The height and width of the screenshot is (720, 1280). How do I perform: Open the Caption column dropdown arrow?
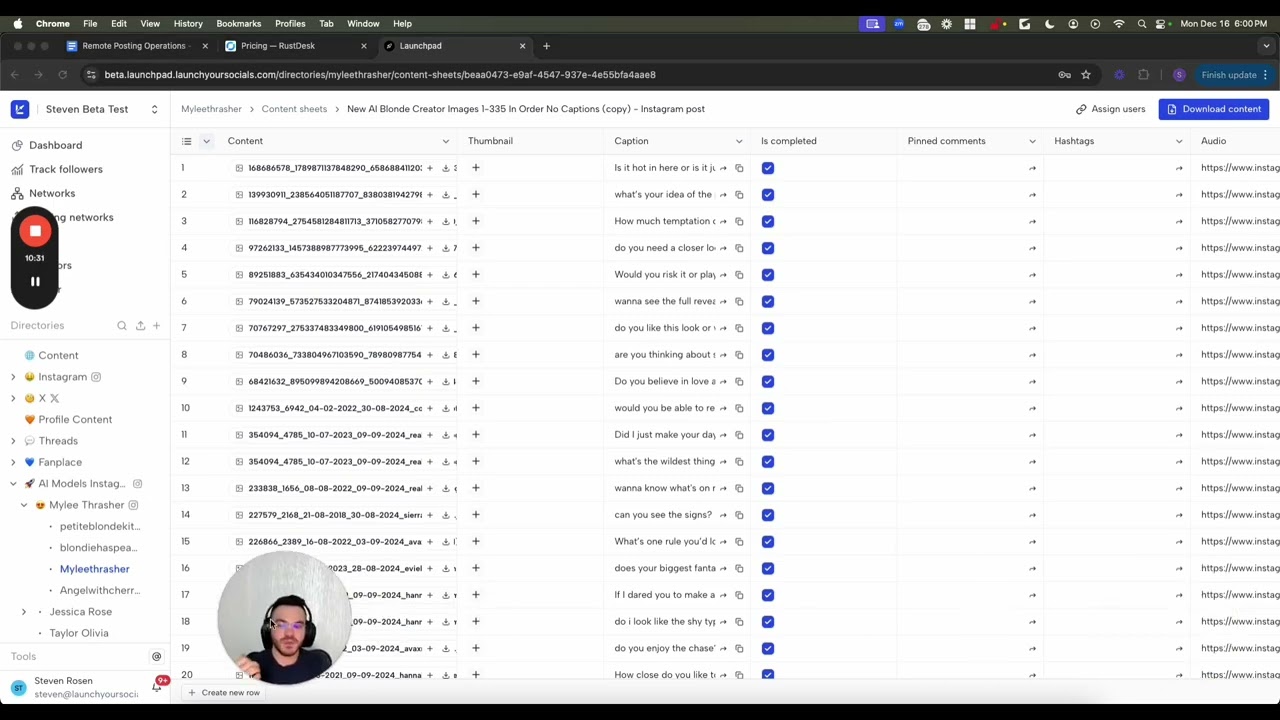(739, 141)
